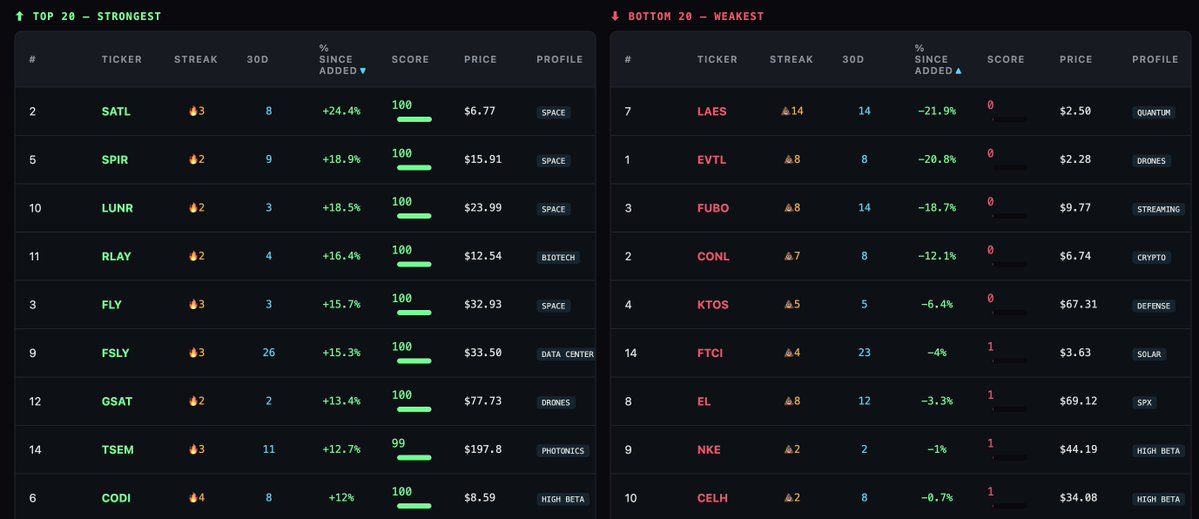Select the DATA CENTER profile tag on FSLY
Viewport: 1199px width, 519px height.
(x=567, y=354)
